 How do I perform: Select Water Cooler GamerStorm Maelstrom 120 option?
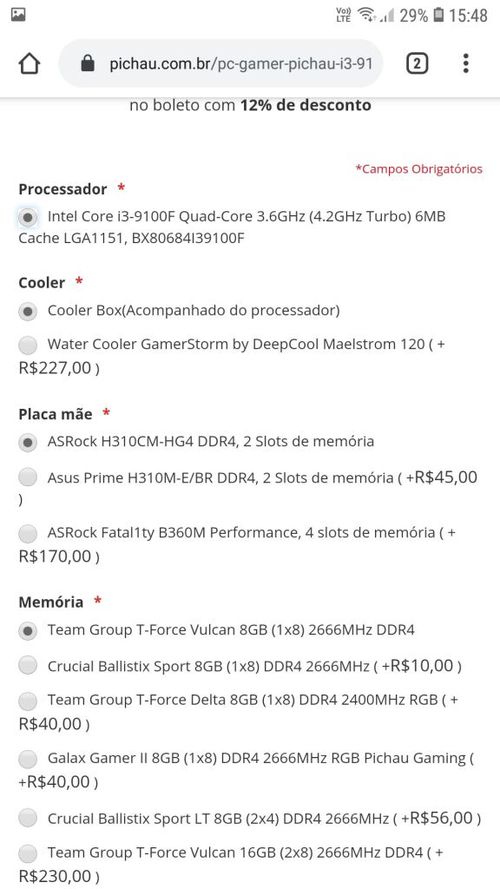[28, 344]
